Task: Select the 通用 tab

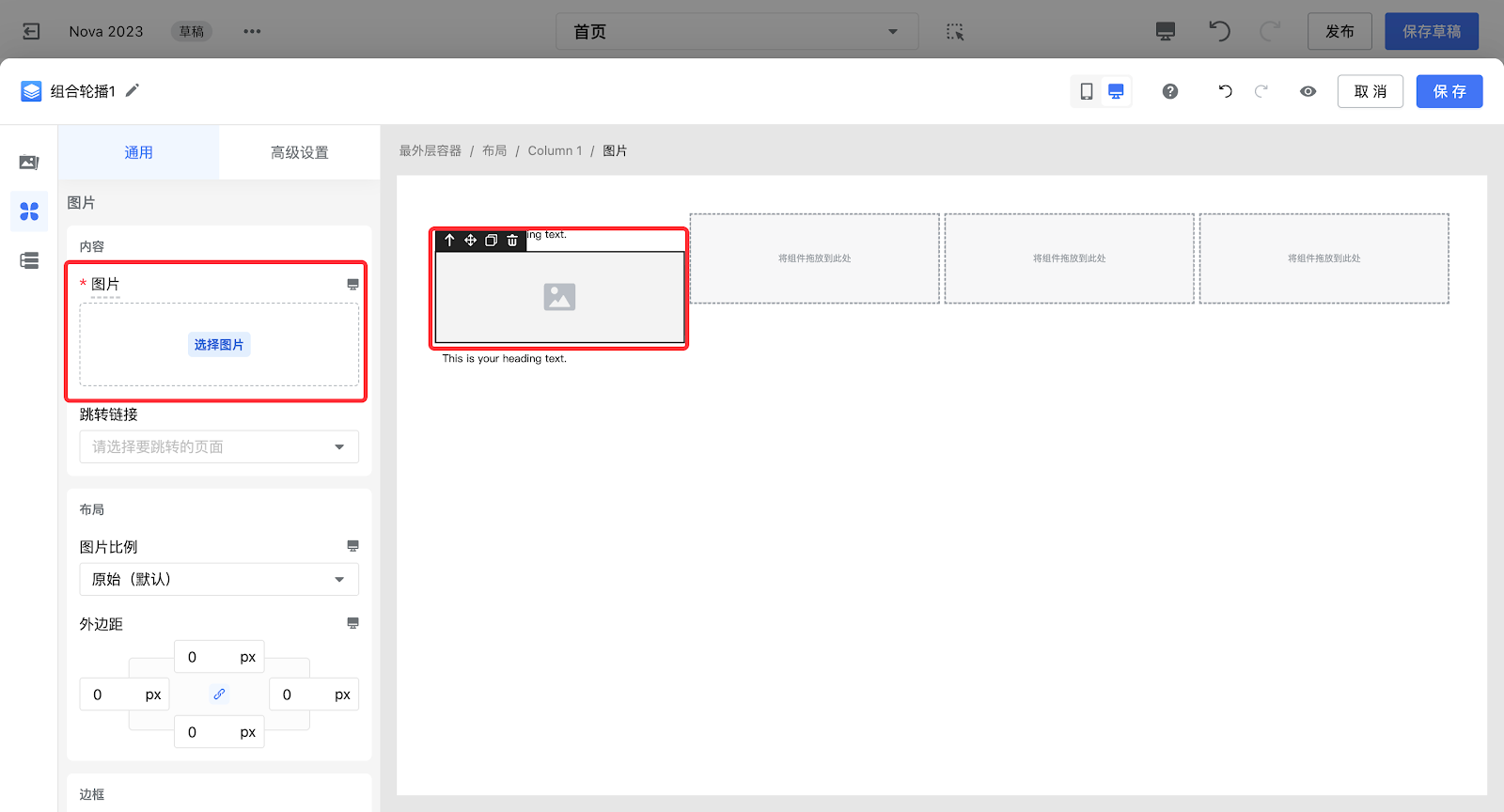Action: pyautogui.click(x=138, y=152)
